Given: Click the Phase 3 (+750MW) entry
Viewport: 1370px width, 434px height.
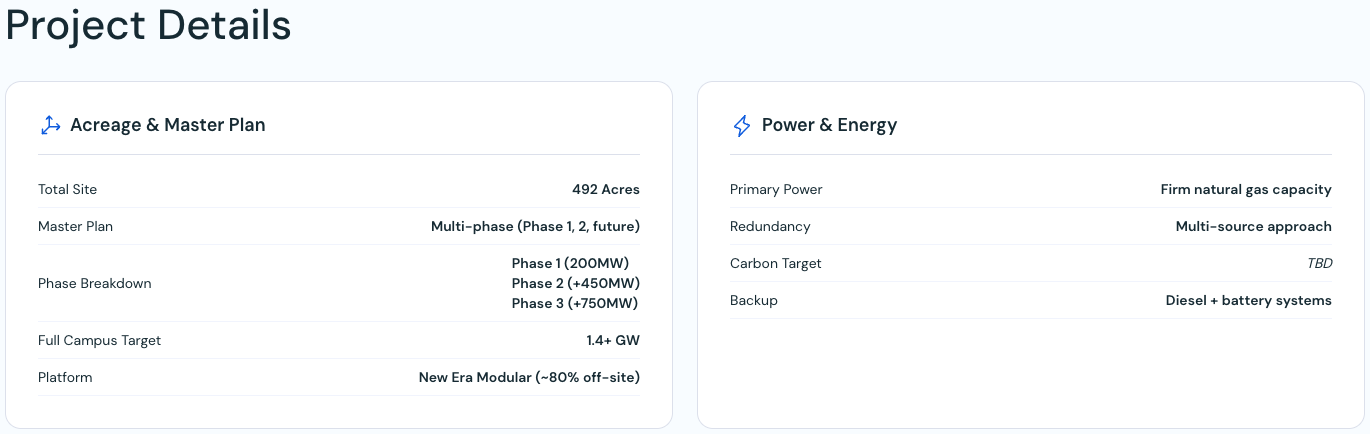Looking at the screenshot, I should click(x=575, y=303).
